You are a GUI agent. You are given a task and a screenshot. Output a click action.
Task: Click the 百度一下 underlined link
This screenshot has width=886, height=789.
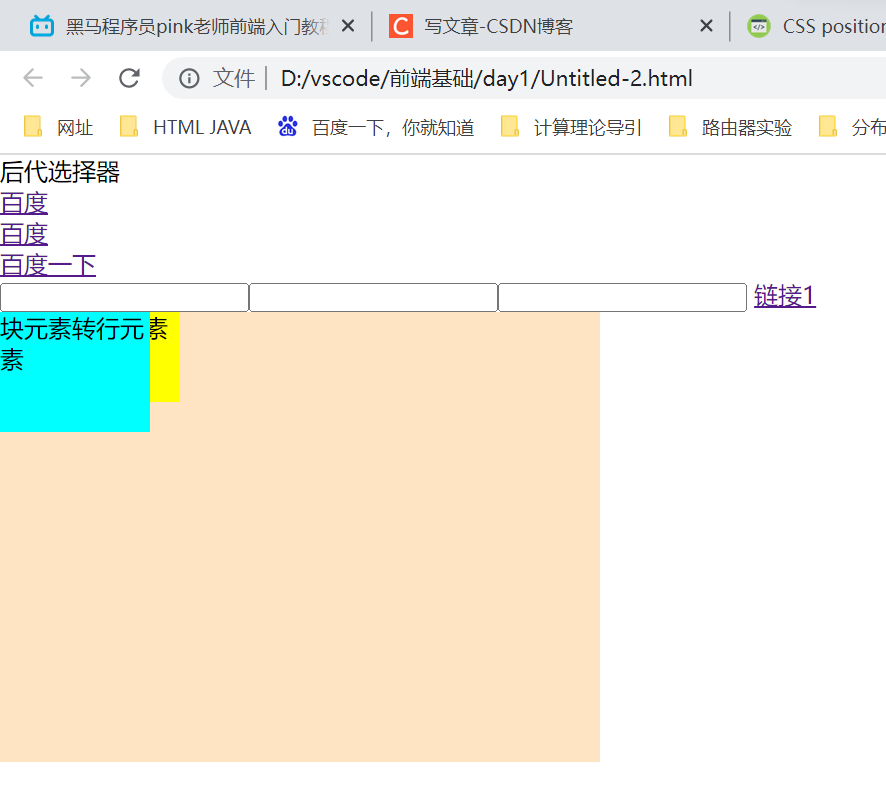(47, 265)
